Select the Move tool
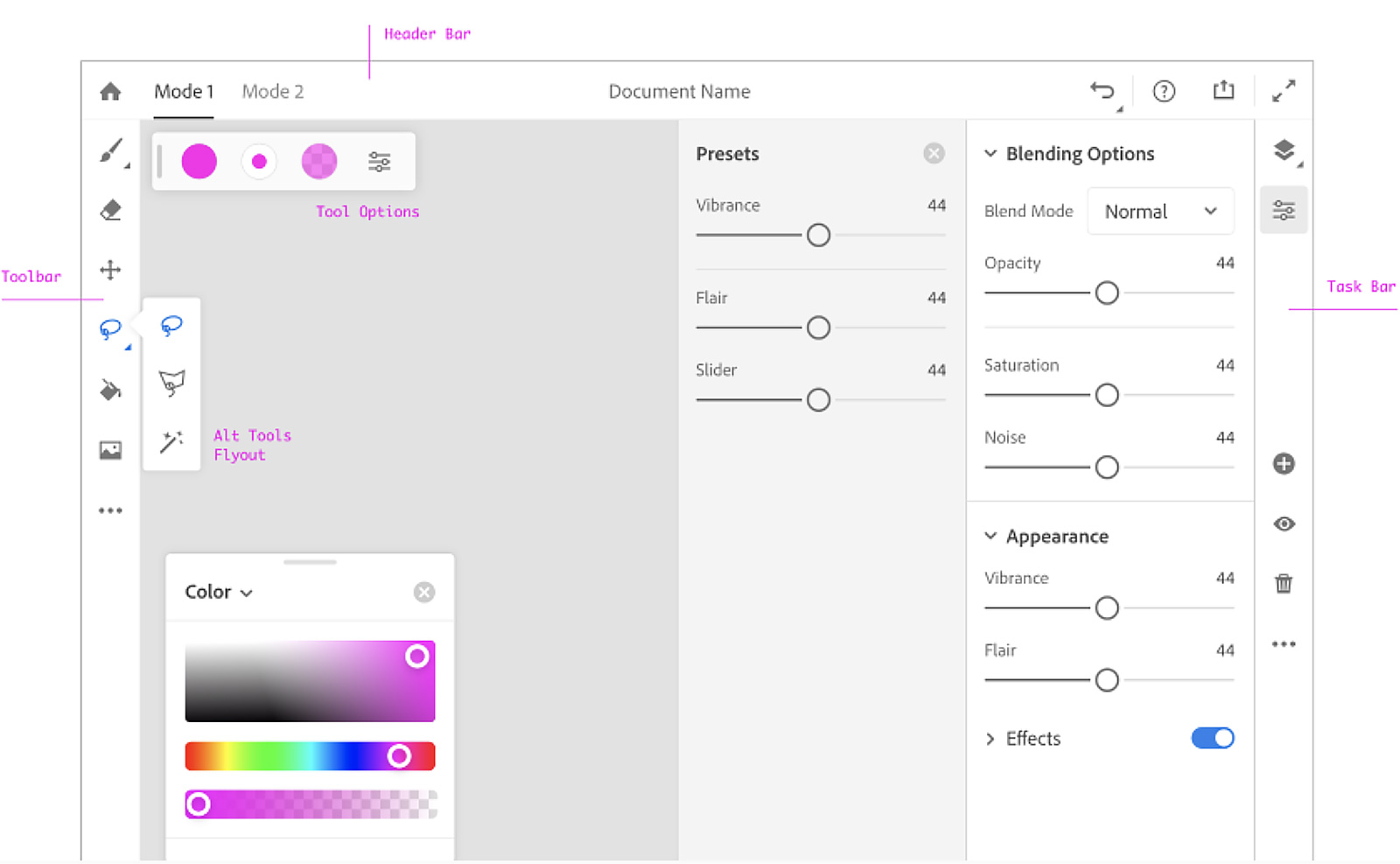 click(110, 270)
